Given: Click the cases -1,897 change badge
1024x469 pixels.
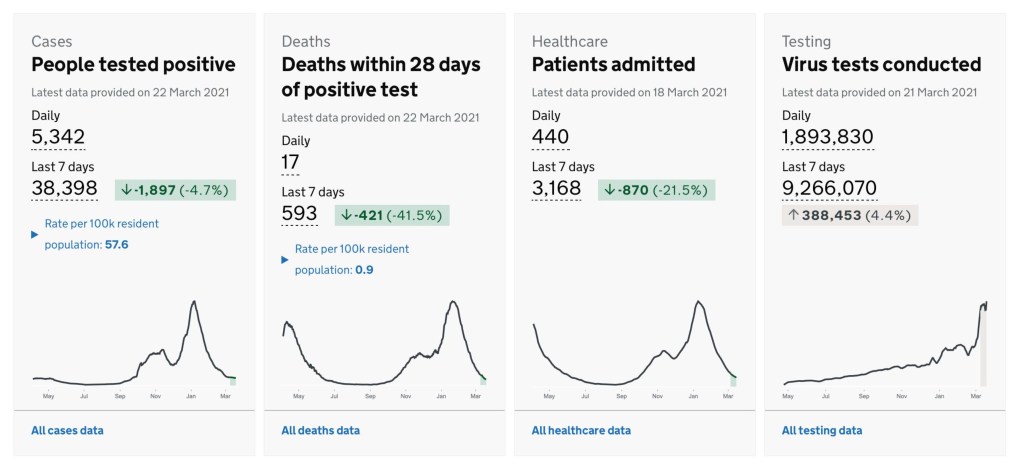Looking at the screenshot, I should (x=175, y=189).
